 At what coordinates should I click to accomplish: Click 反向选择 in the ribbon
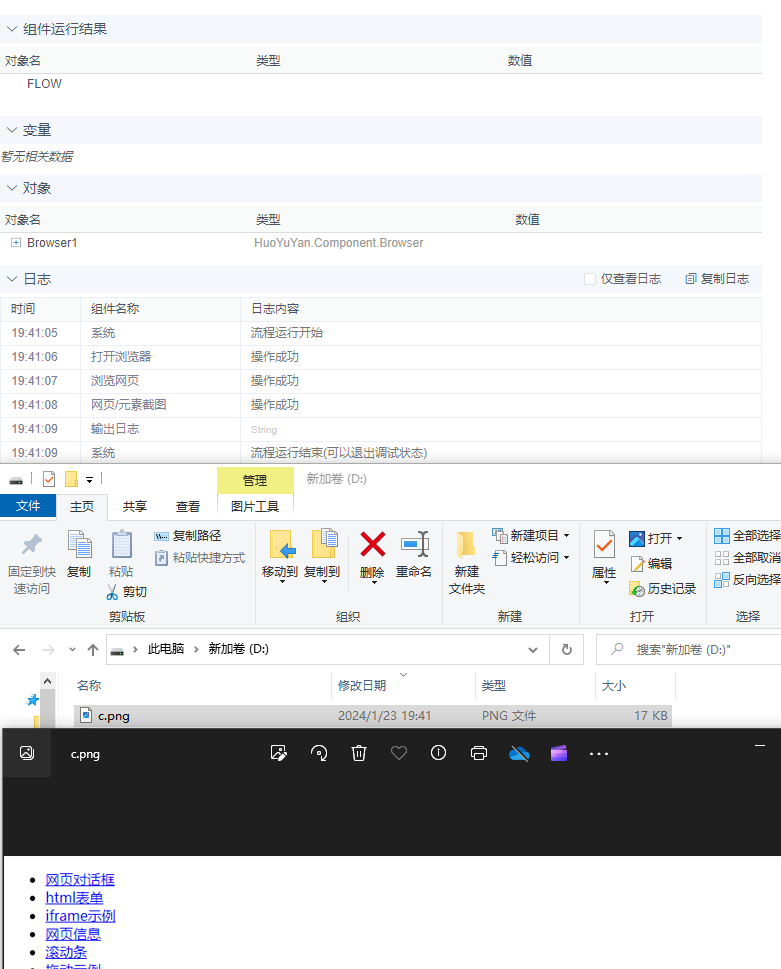coord(747,580)
